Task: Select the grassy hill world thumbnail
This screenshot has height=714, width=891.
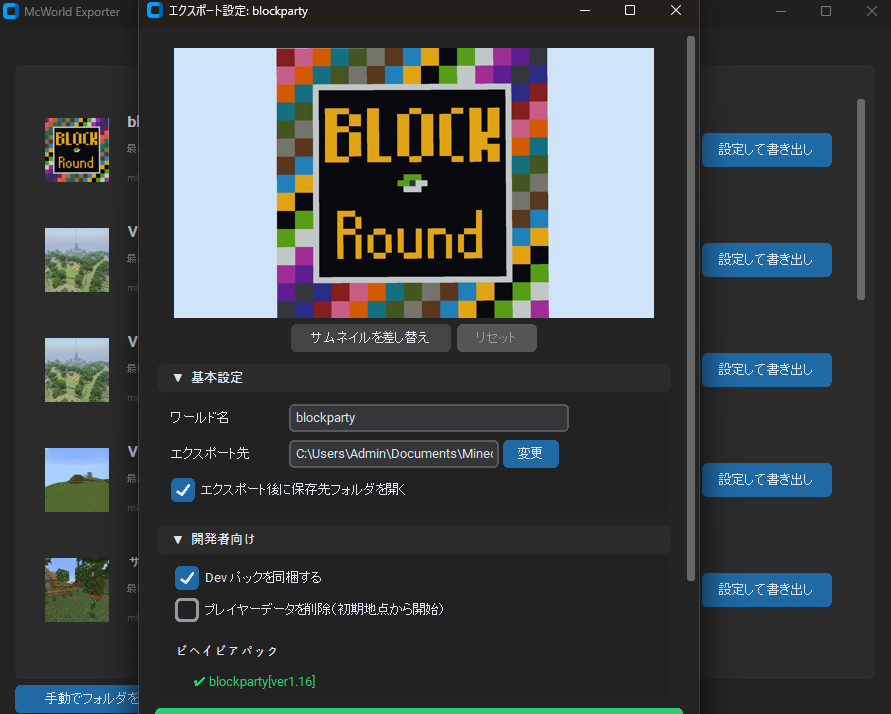Action: coord(77,480)
